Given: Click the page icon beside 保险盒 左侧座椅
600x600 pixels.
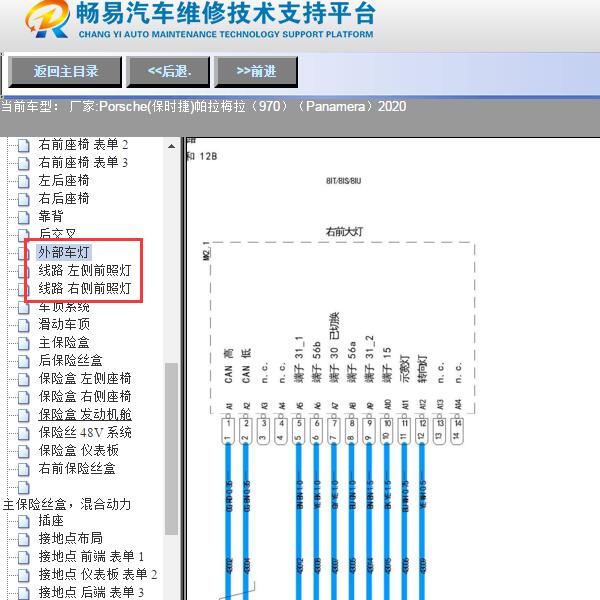Looking at the screenshot, I should (24, 379).
